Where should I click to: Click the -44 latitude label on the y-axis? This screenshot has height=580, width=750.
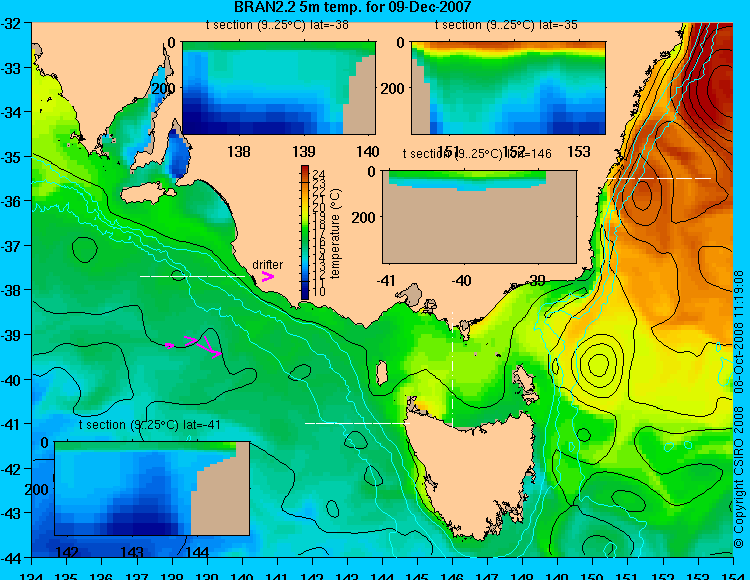pyautogui.click(x=11, y=558)
